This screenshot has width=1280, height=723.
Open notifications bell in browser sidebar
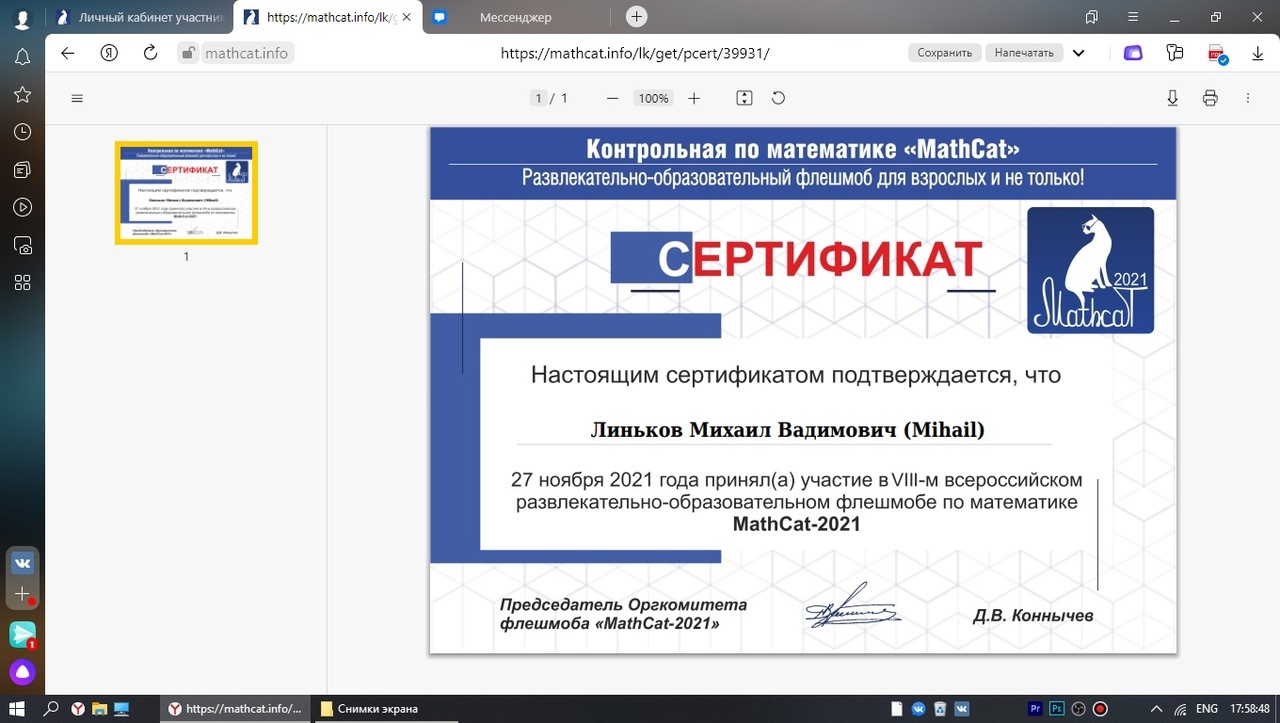point(22,57)
